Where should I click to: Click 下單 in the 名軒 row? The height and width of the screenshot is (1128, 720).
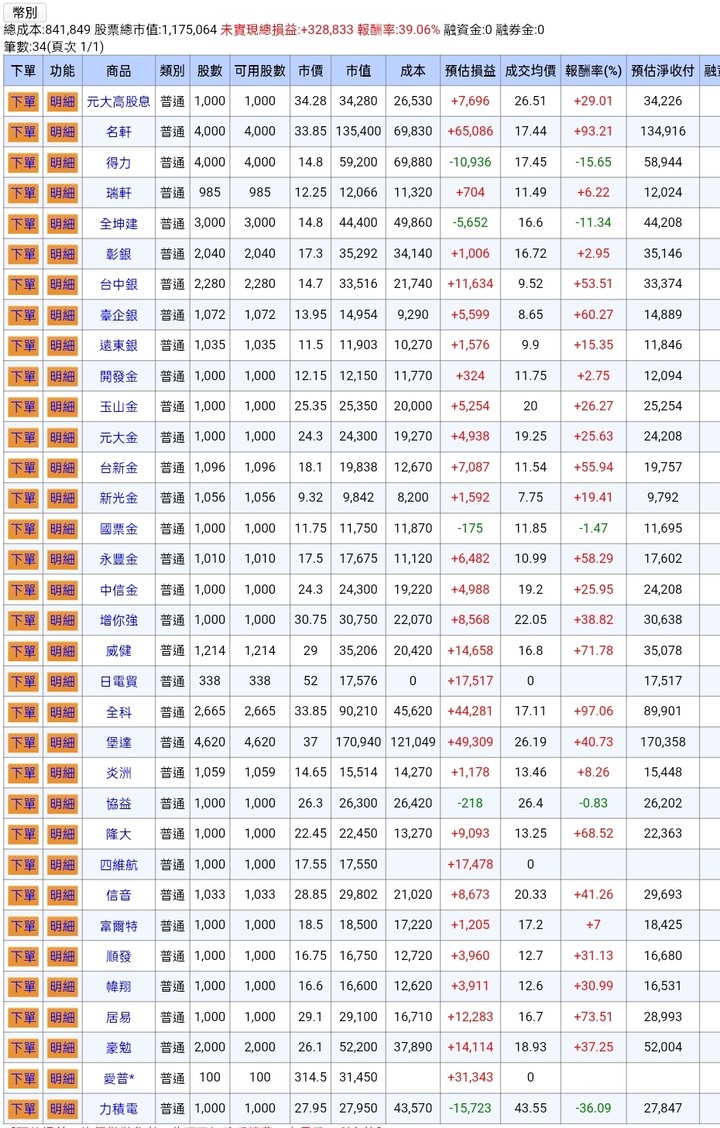[x=23, y=132]
